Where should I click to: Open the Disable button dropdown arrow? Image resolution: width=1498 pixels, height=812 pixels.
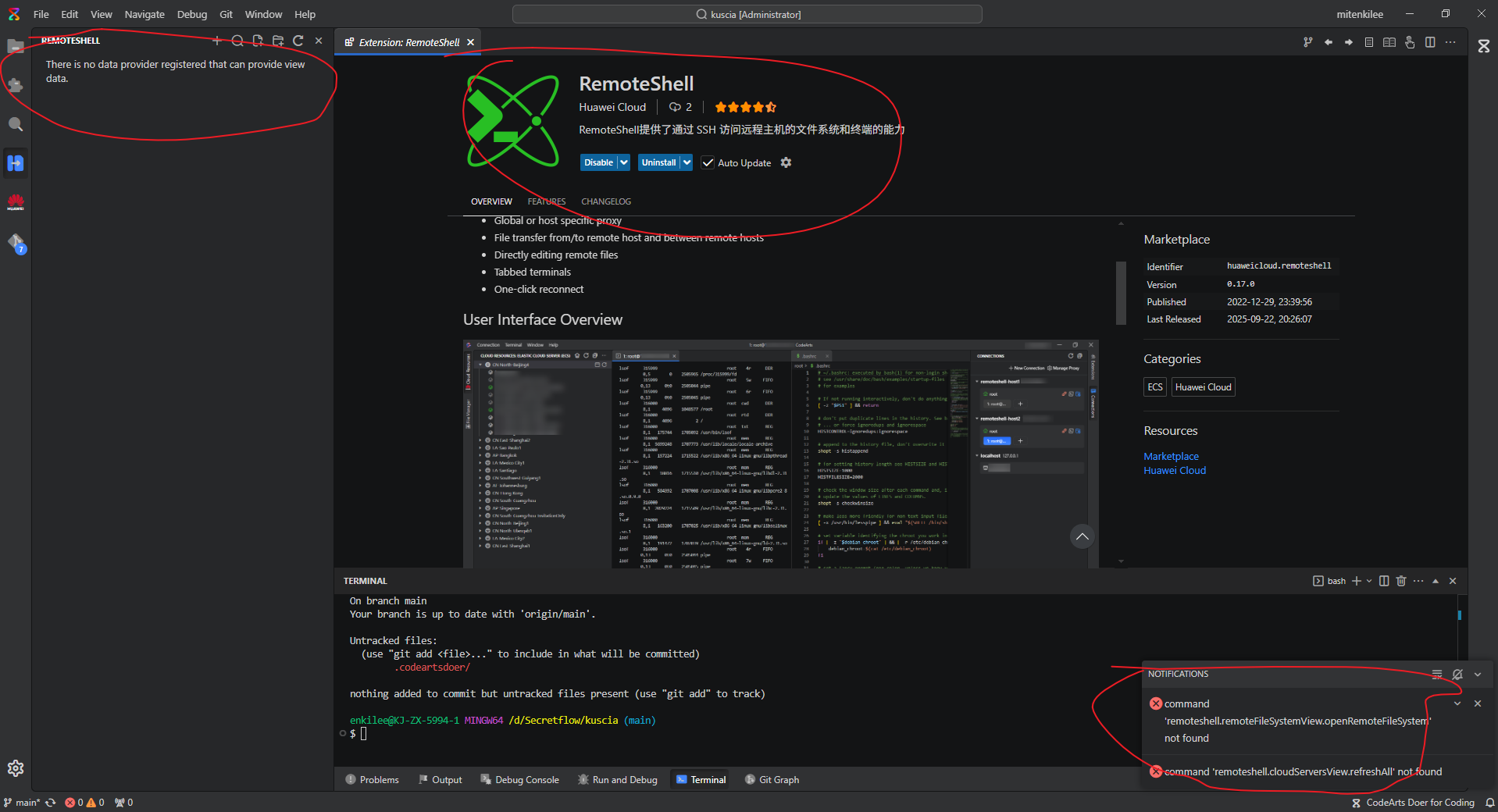pyautogui.click(x=624, y=162)
